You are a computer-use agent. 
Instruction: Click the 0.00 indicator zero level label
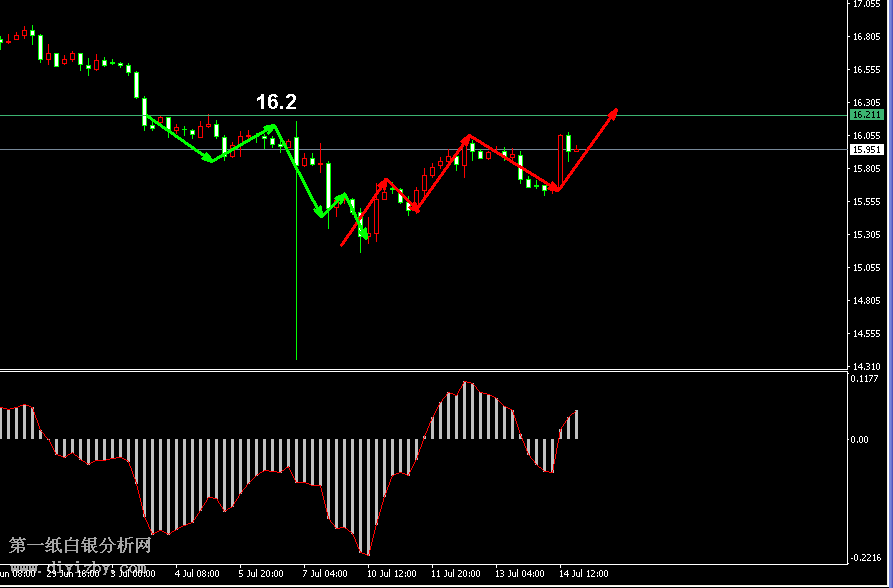(860, 439)
